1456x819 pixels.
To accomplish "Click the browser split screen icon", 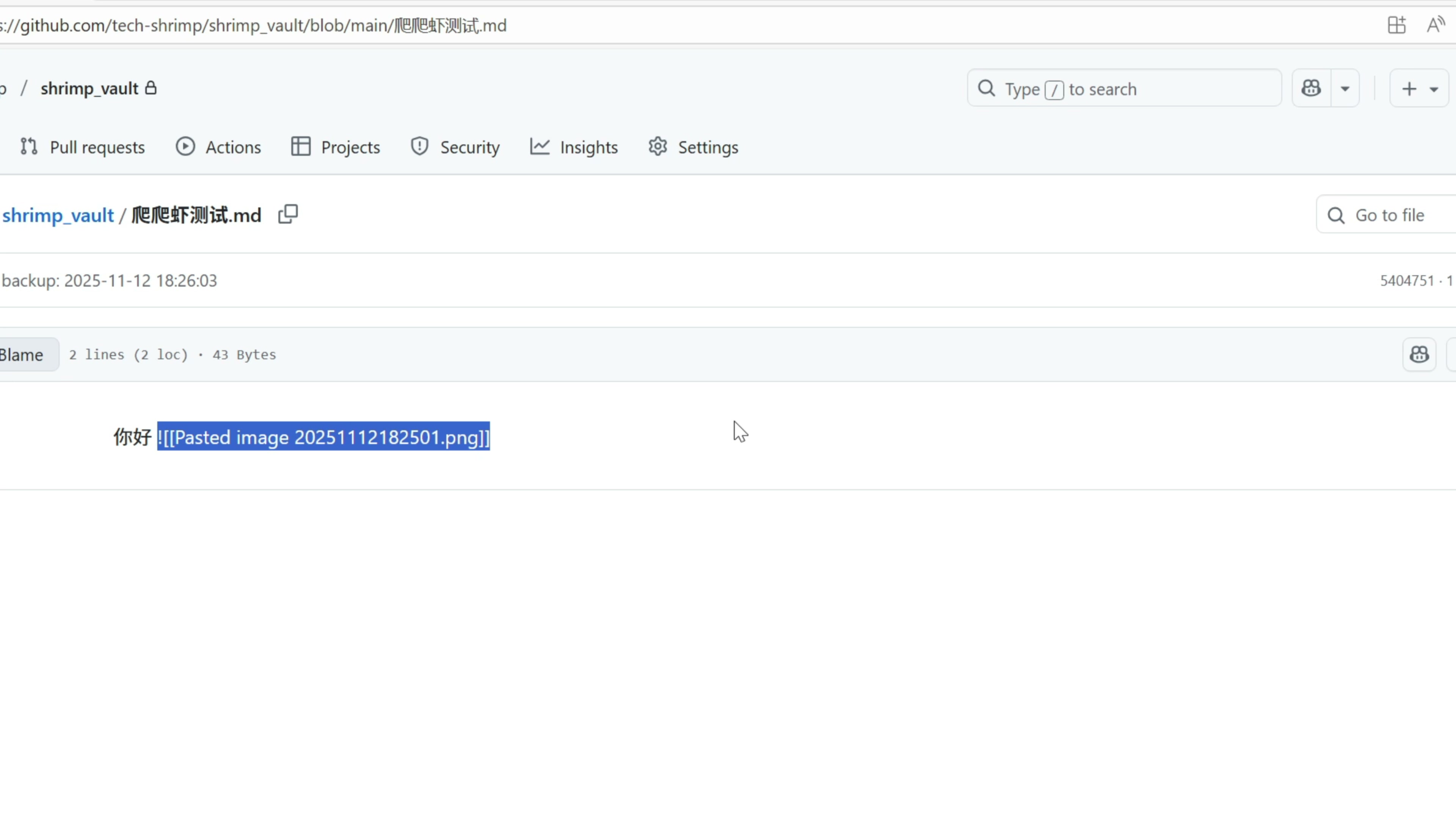I will (x=1396, y=25).
